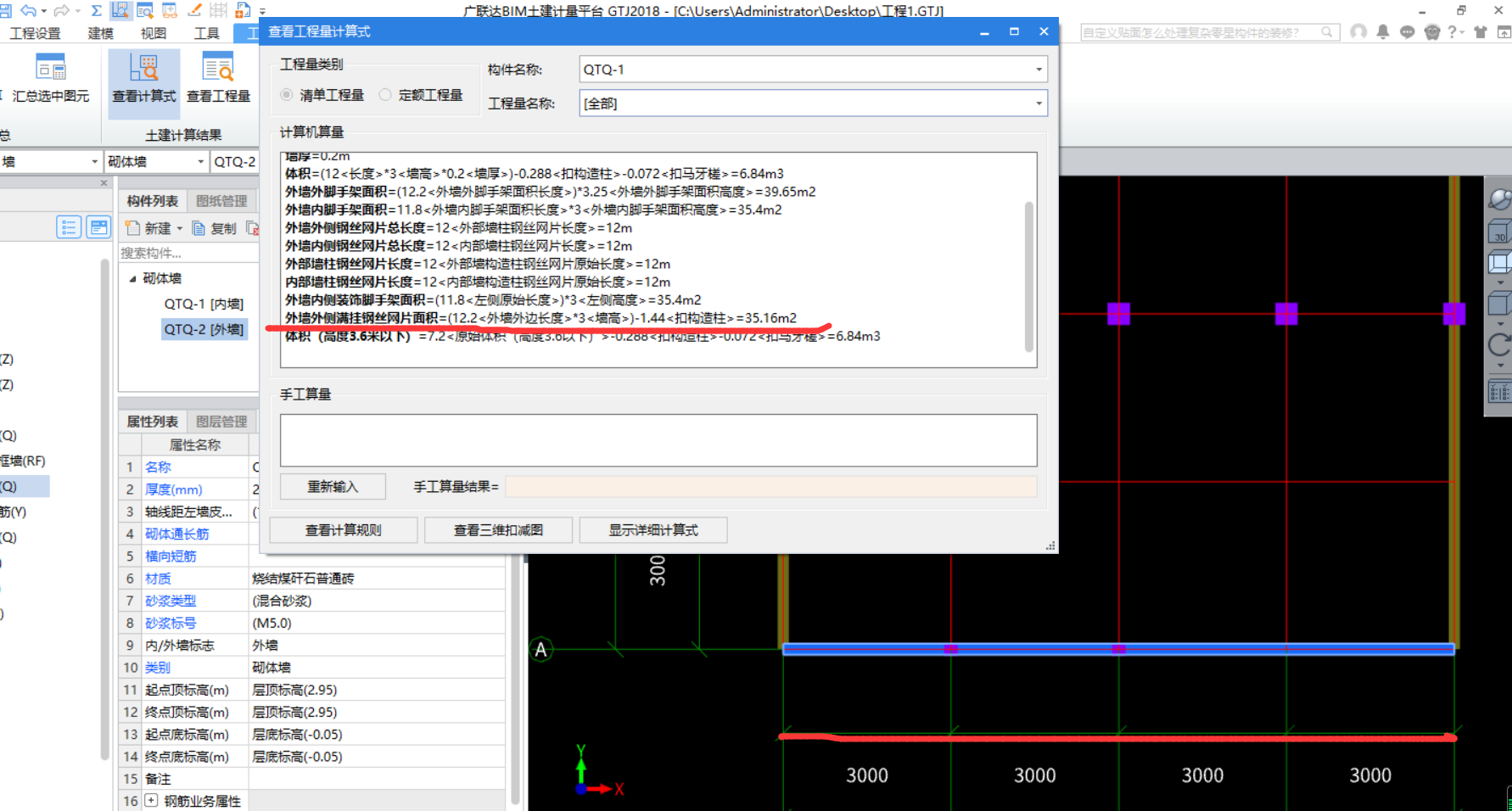Open 建模 ribbon tab
The width and height of the screenshot is (1512, 811).
click(x=101, y=33)
